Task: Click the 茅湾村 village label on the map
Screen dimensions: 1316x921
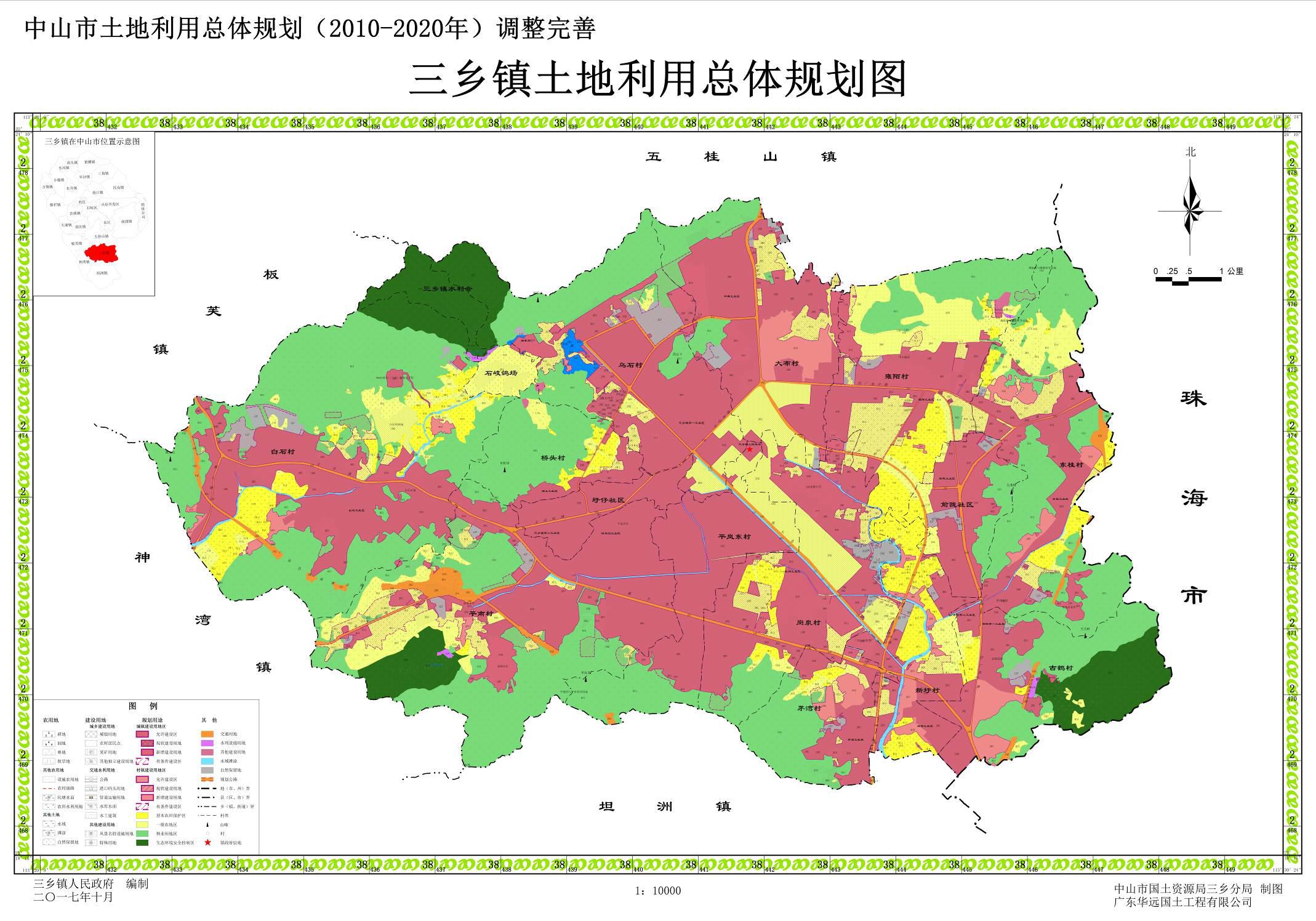Action: 809,708
